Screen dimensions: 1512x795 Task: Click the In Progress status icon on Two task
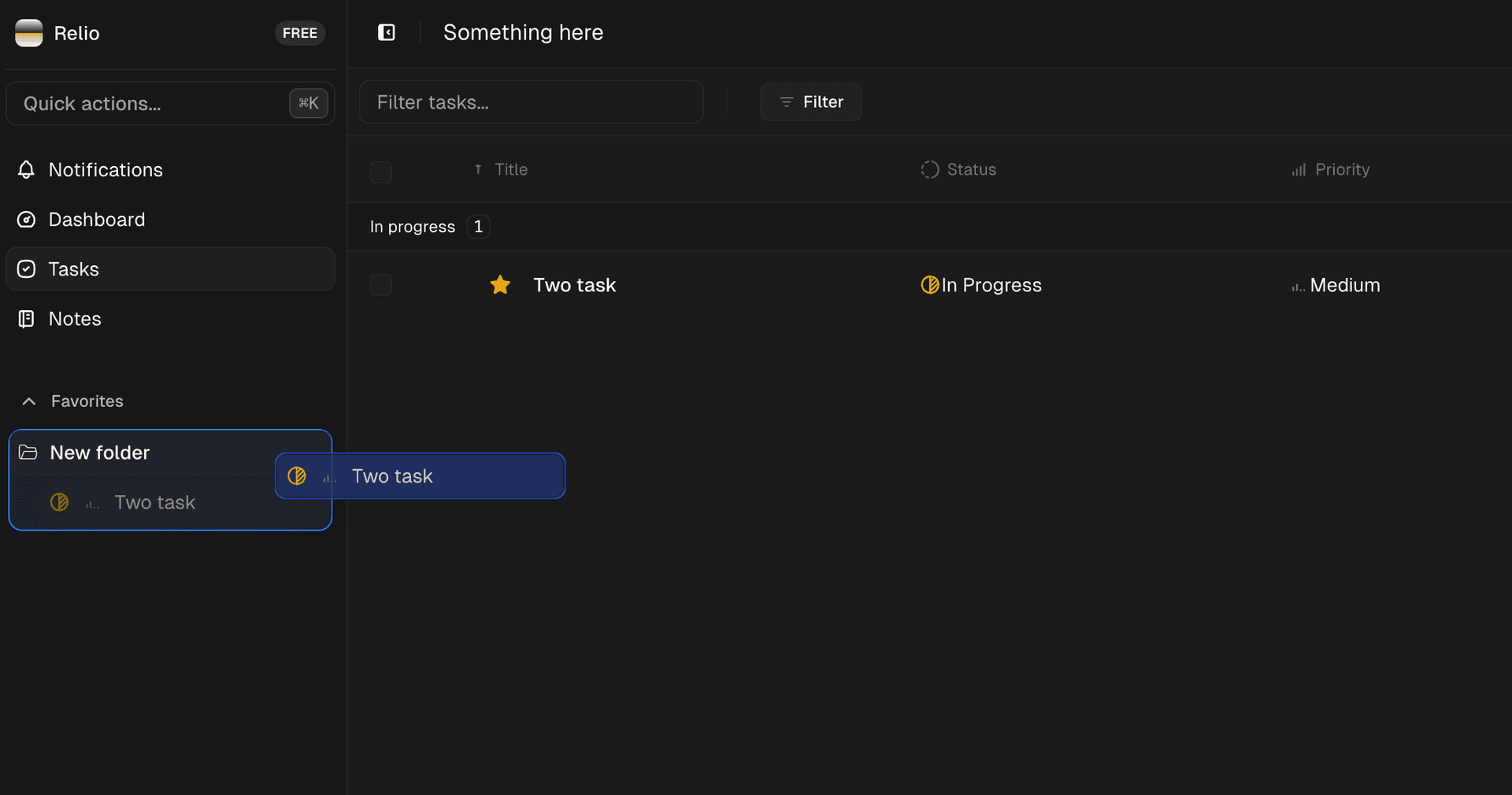coord(929,285)
